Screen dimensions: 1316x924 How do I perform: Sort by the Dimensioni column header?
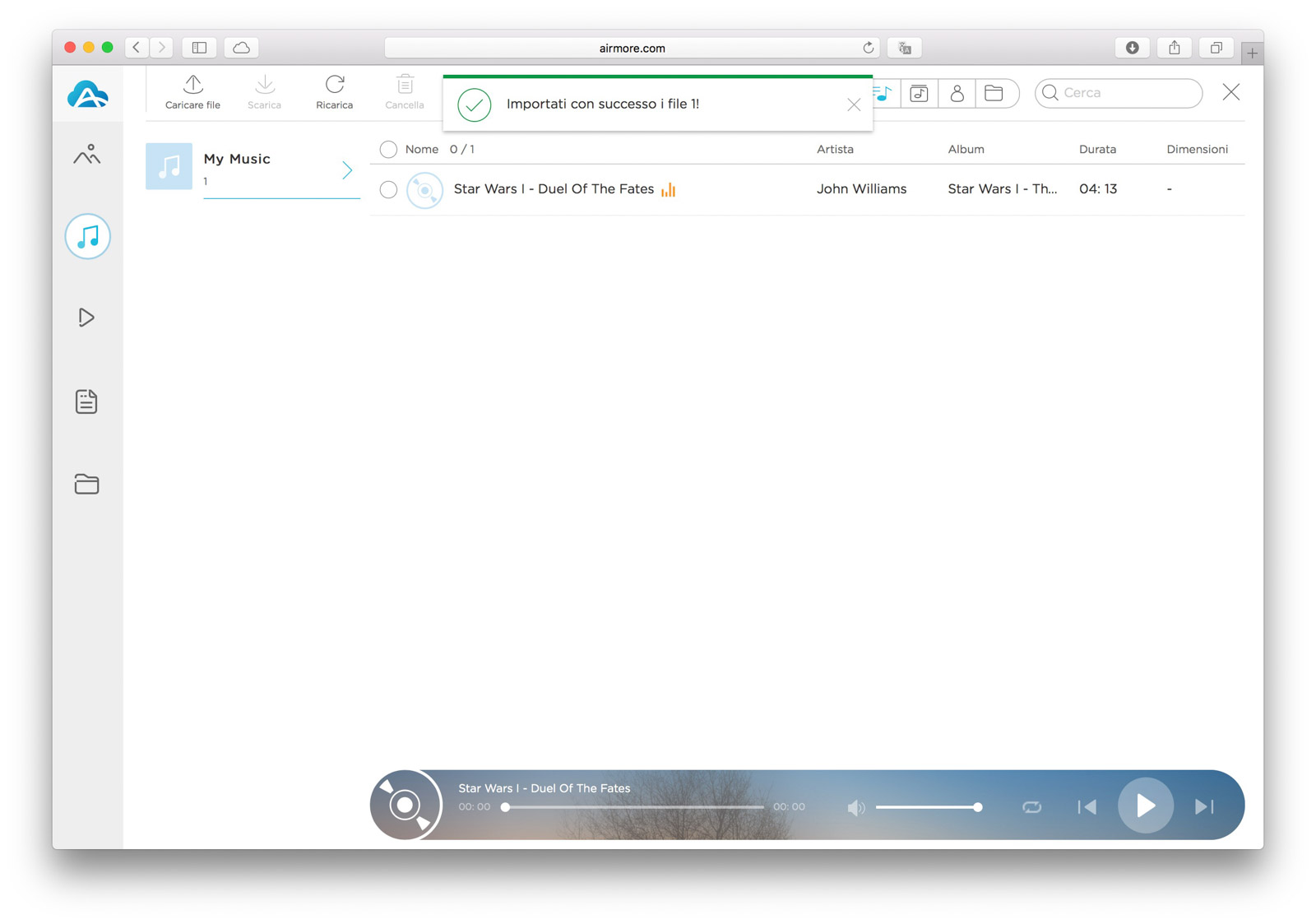(1197, 149)
